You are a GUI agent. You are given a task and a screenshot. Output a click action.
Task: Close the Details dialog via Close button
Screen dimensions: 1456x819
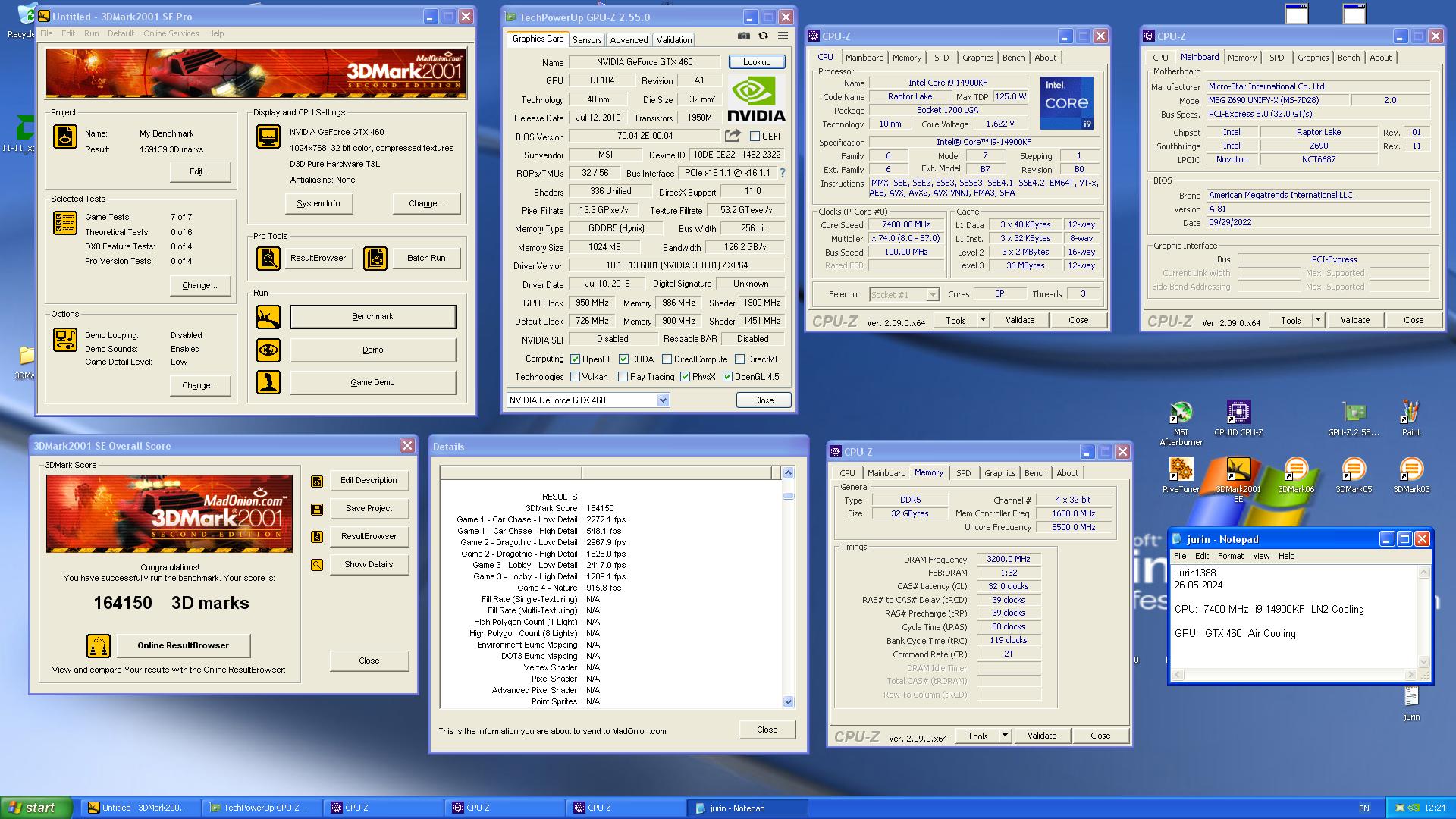tap(767, 730)
